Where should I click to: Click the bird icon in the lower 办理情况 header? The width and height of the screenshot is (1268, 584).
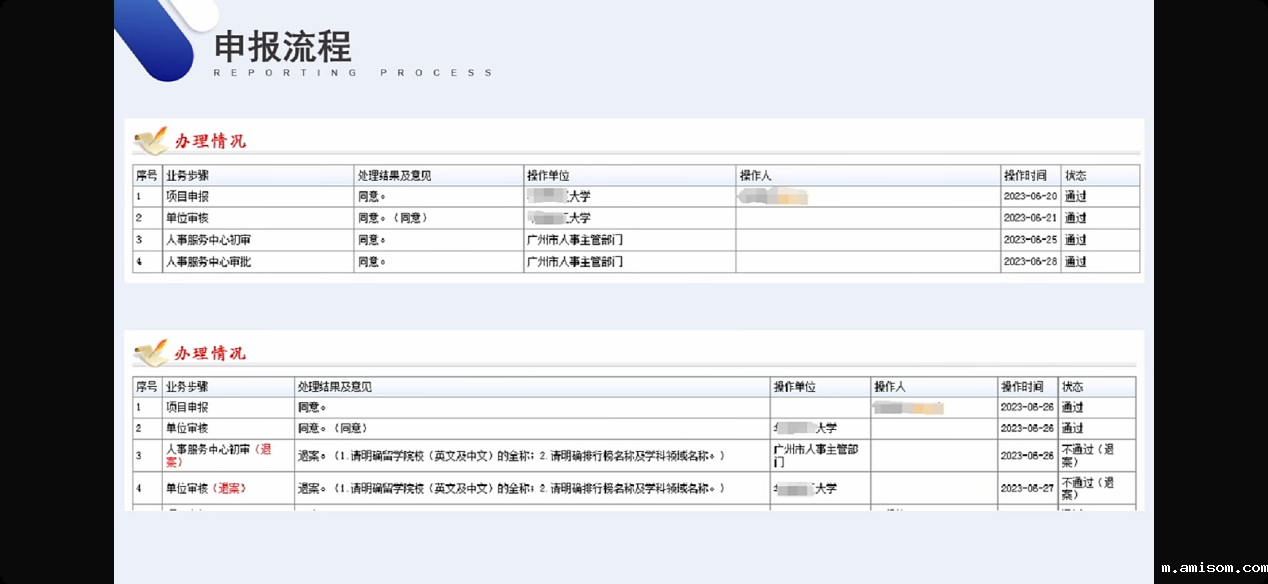[x=150, y=353]
